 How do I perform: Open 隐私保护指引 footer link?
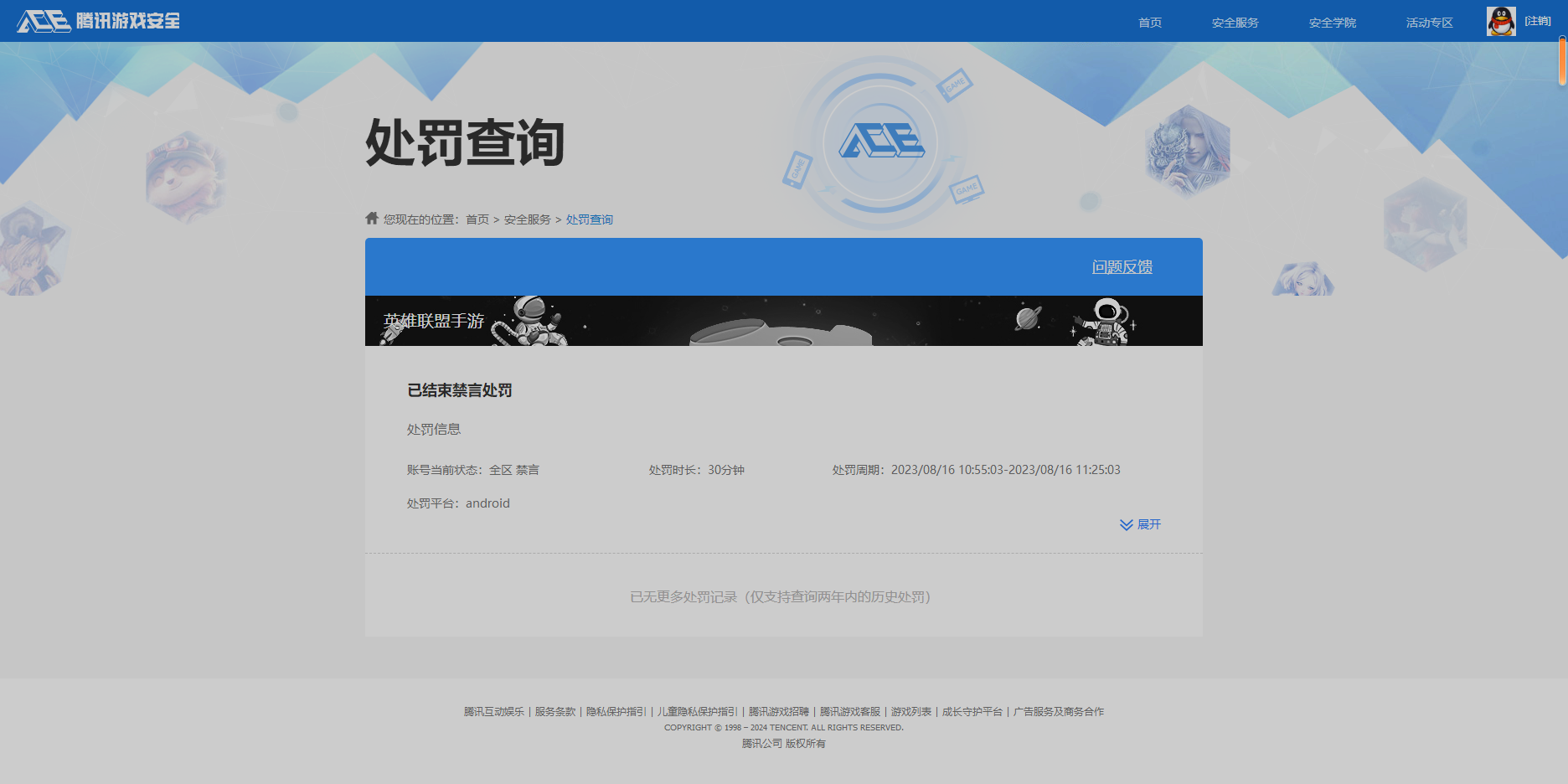click(616, 712)
